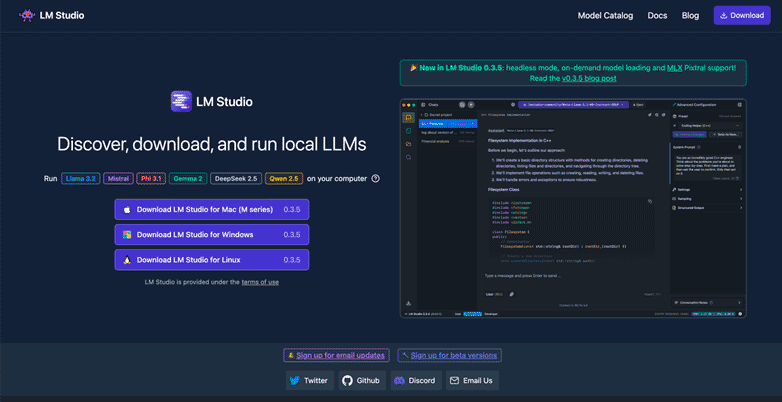Click the message input field in the preview
This screenshot has height=402, width=782.
point(574,275)
